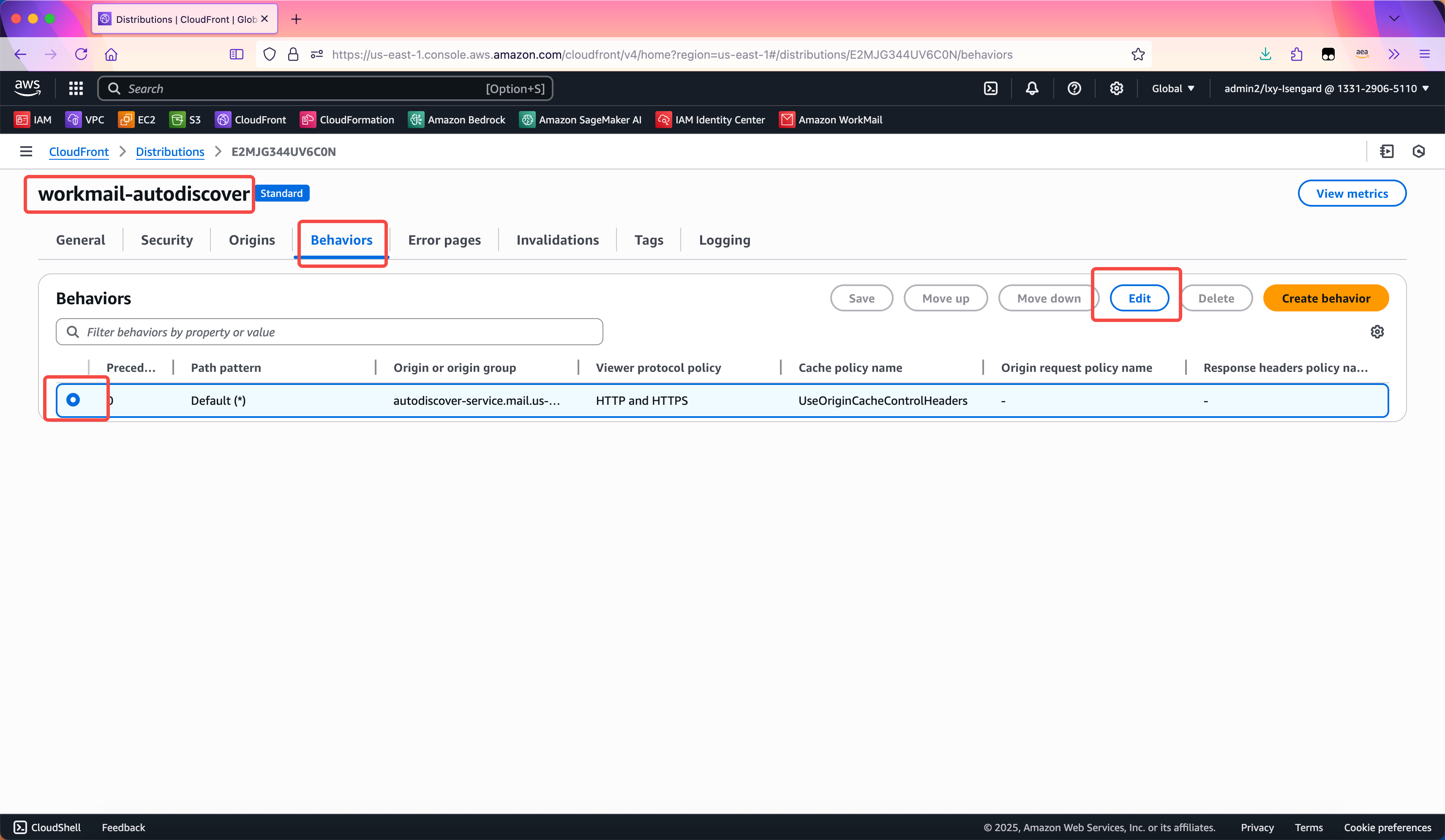The height and width of the screenshot is (840, 1445).
Task: Open Amazon WorkMail shortcut
Action: tap(830, 119)
